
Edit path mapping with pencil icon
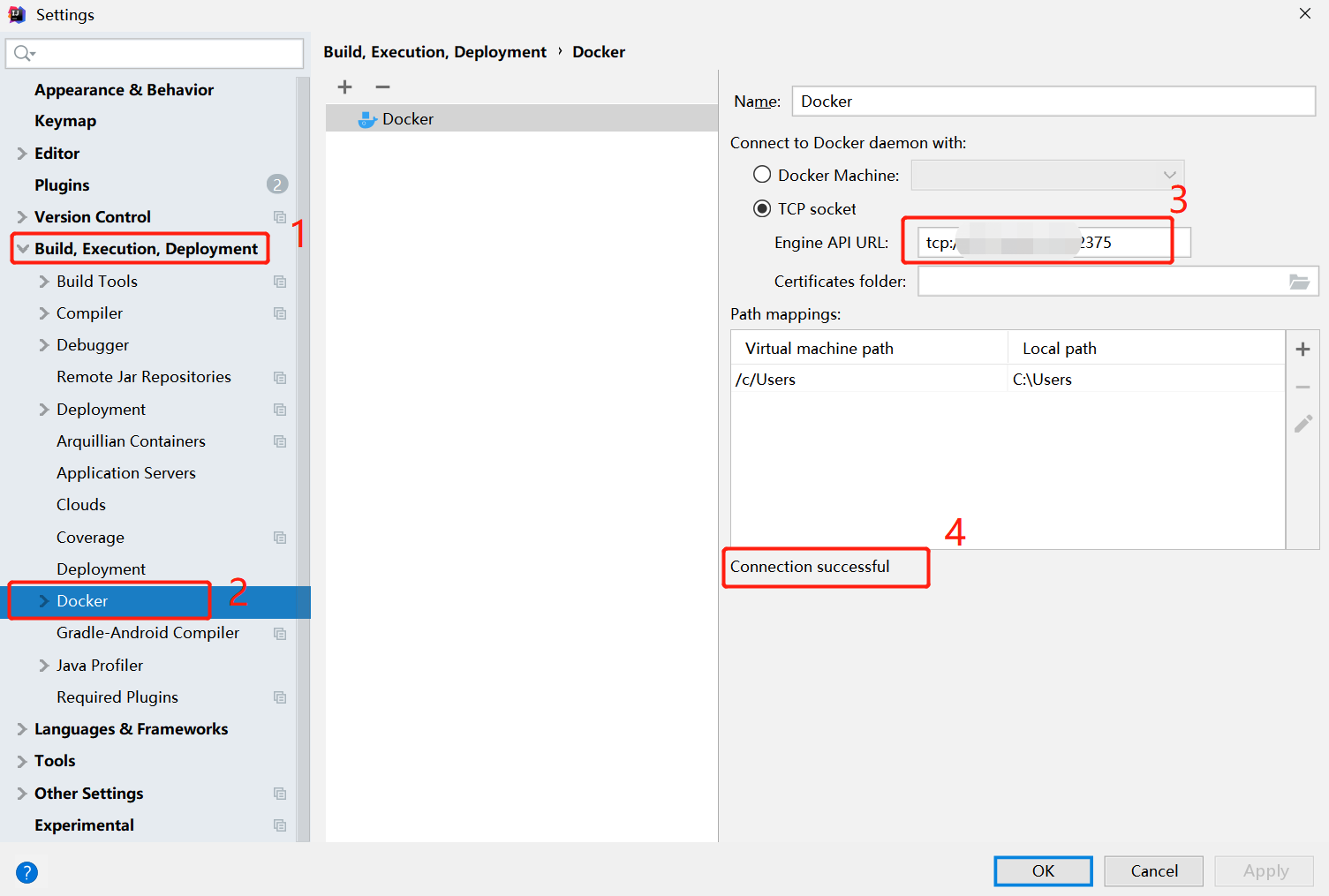(x=1303, y=425)
